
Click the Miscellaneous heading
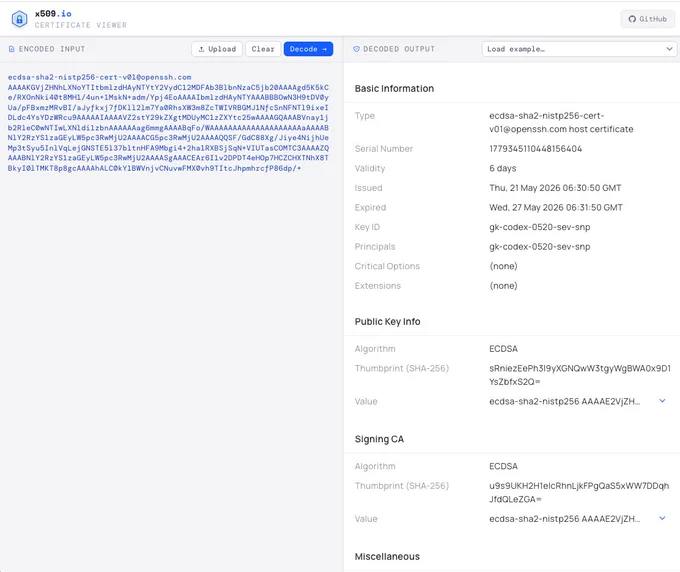(x=387, y=556)
